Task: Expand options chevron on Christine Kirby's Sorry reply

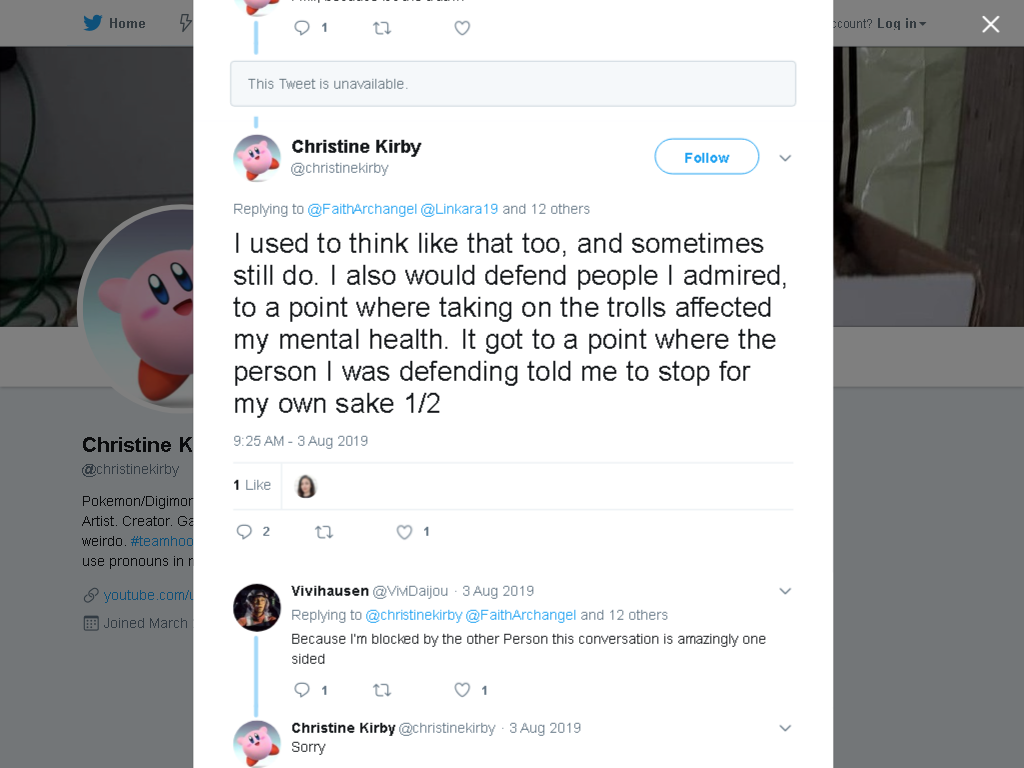Action: (785, 728)
